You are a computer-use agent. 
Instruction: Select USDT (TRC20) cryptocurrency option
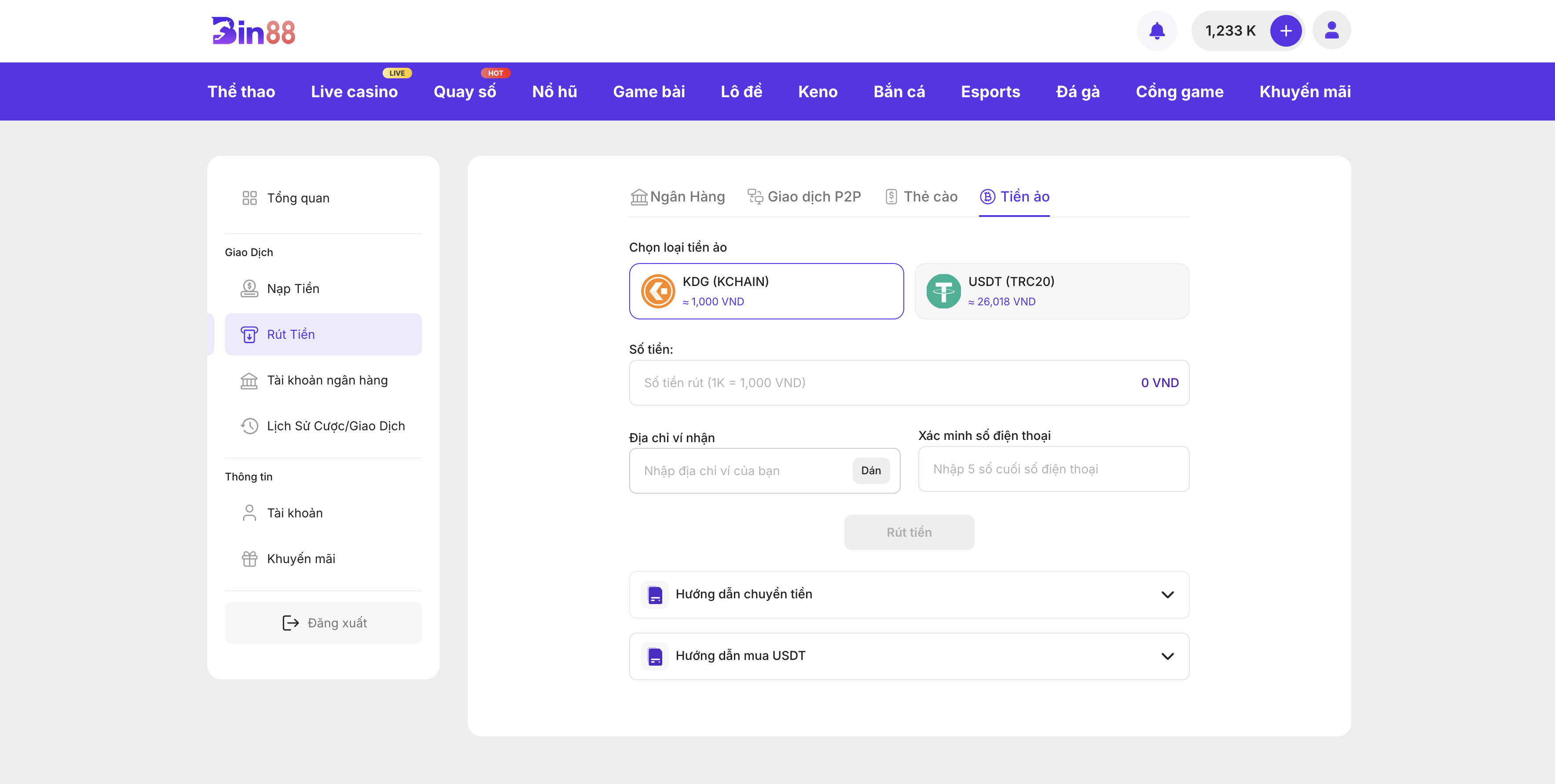tap(1052, 292)
